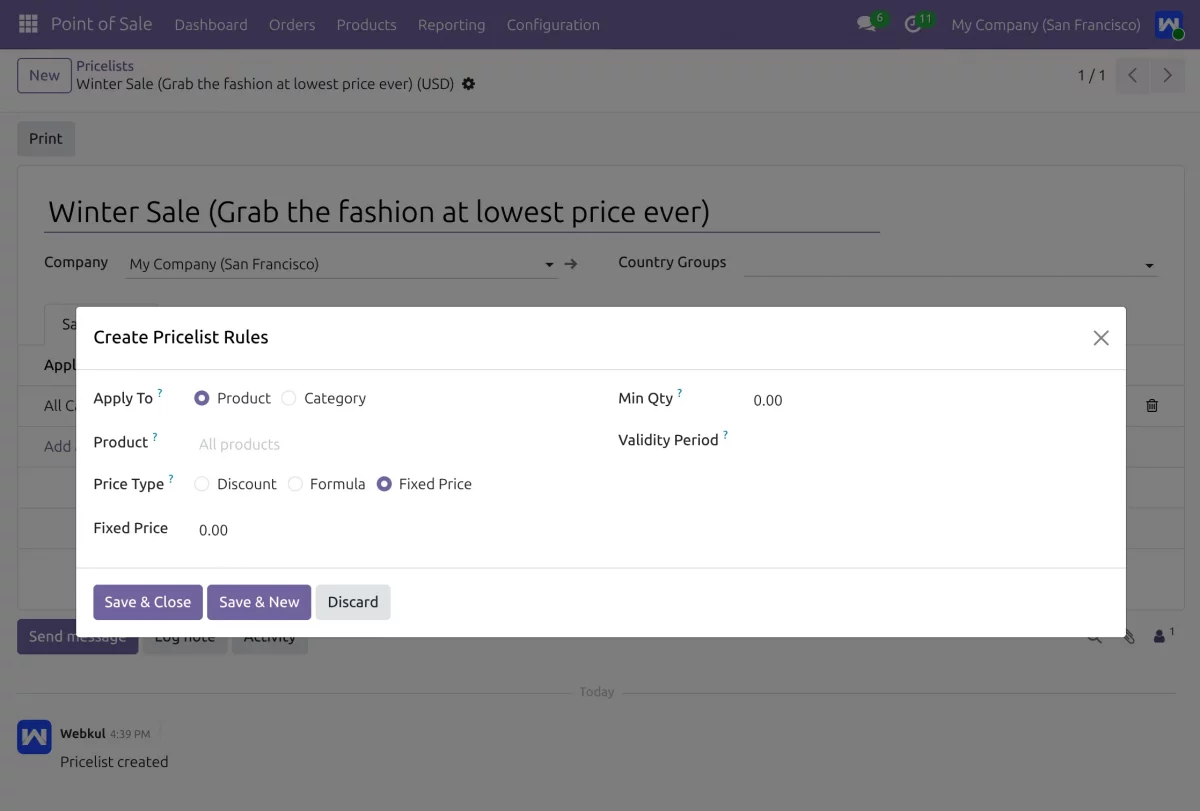
Task: Click help tooltip beside Validity Period
Action: pos(725,435)
